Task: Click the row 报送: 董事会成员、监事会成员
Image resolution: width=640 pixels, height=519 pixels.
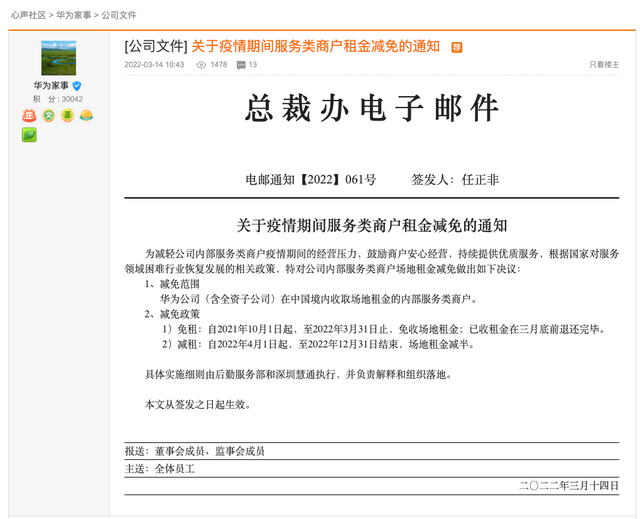Action: coord(371,451)
